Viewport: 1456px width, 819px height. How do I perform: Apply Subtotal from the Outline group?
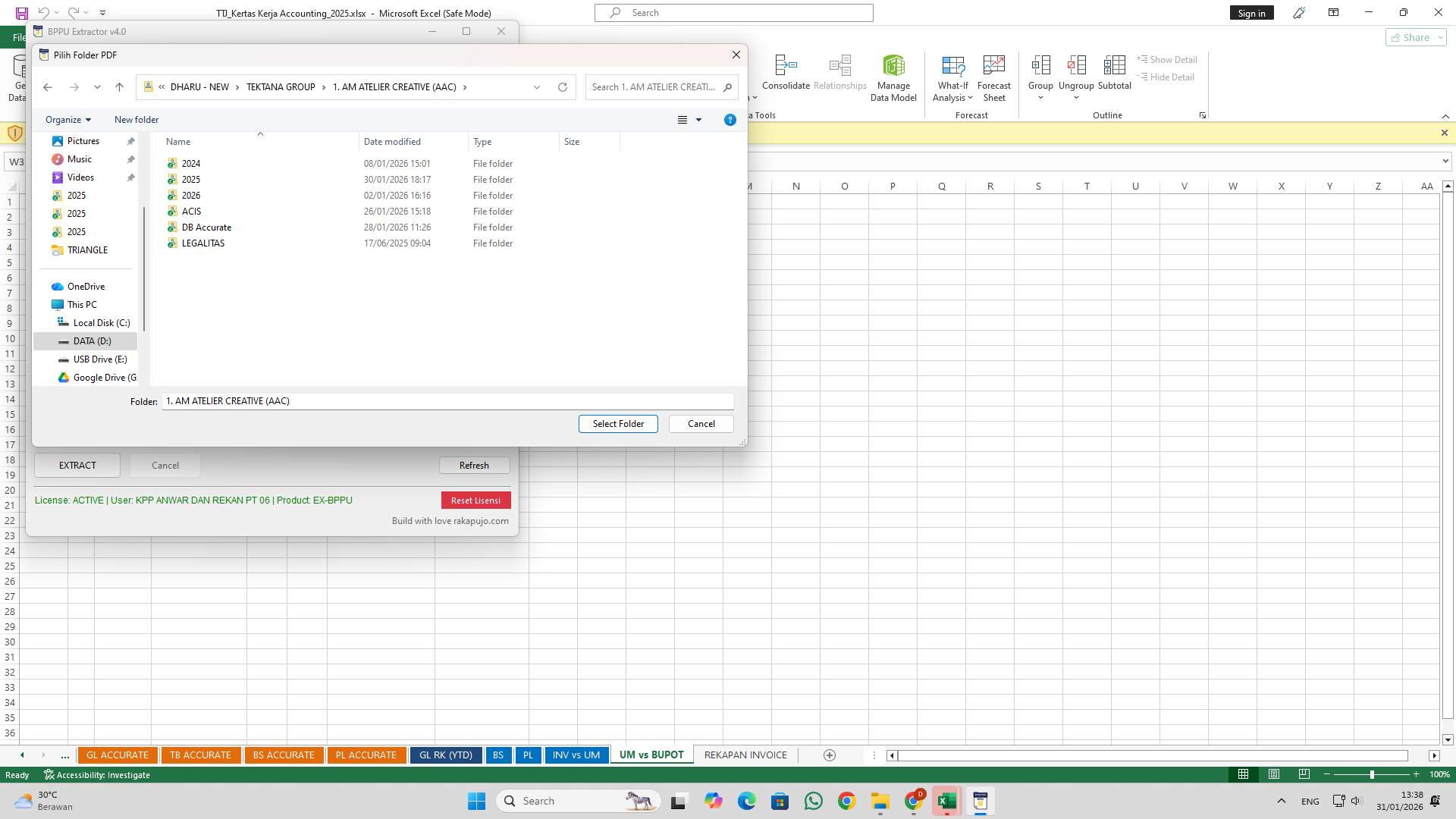[x=1114, y=74]
